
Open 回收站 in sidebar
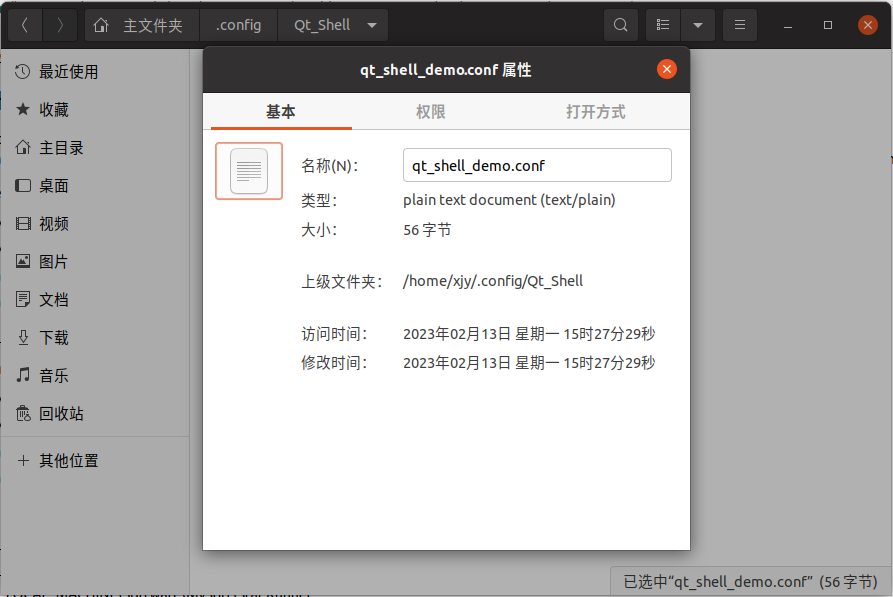tap(95, 414)
